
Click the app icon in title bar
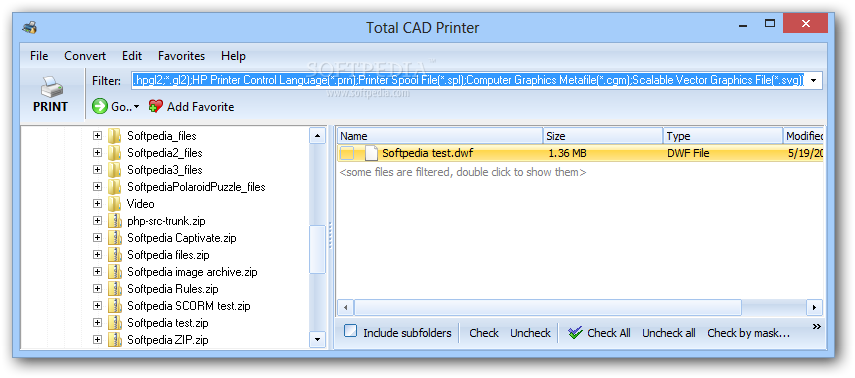point(30,27)
